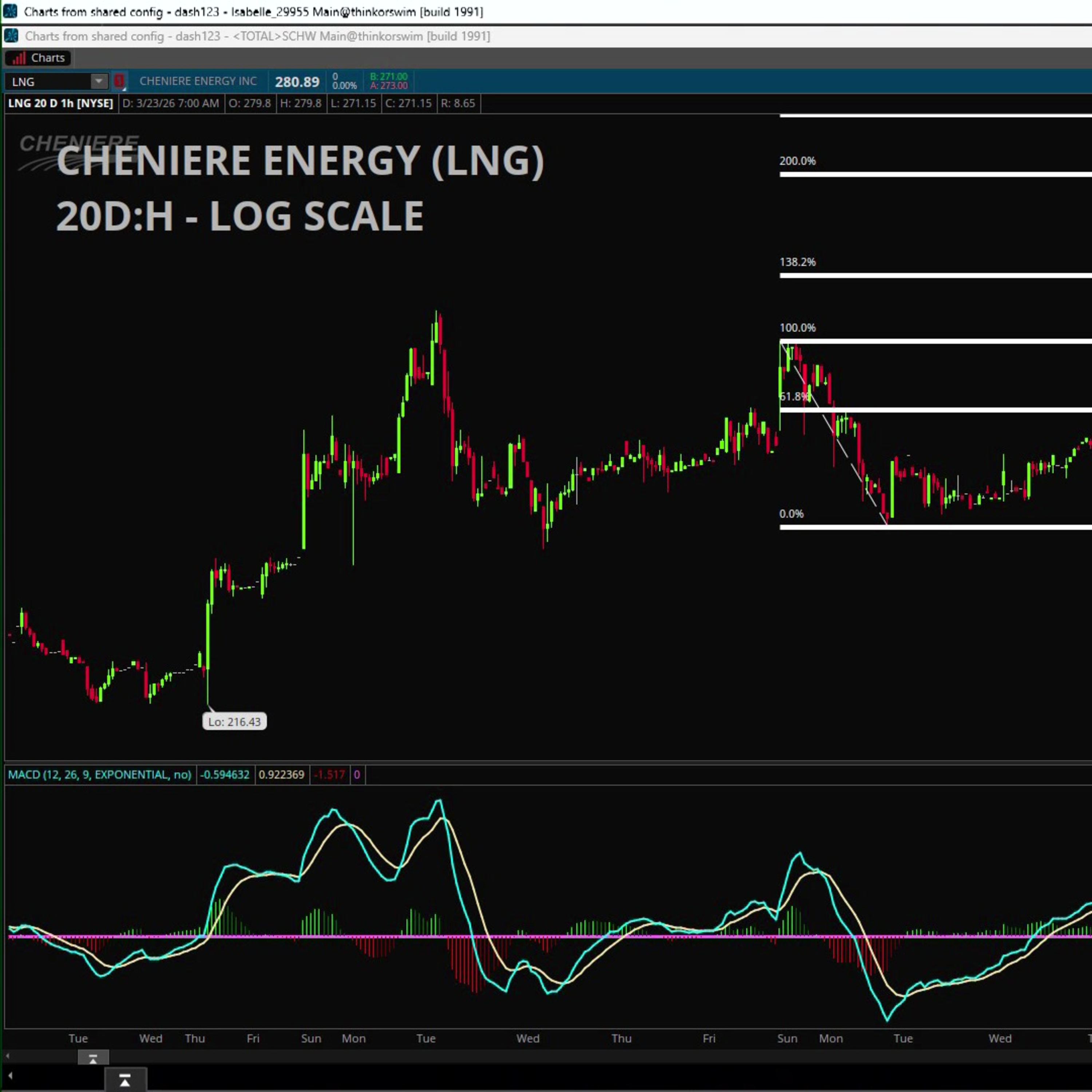Select the 200.0% Fibonacci extension line
Image resolution: width=1092 pixels, height=1092 pixels.
[x=933, y=174]
